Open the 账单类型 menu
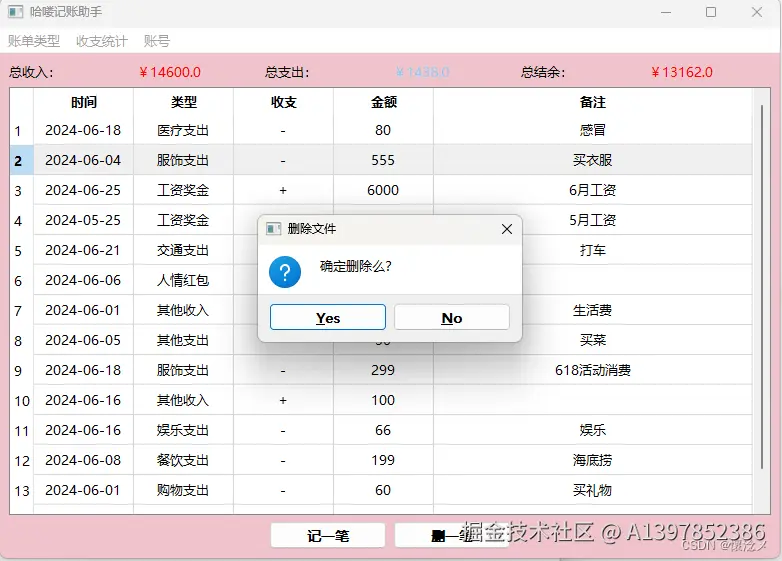 click(34, 41)
